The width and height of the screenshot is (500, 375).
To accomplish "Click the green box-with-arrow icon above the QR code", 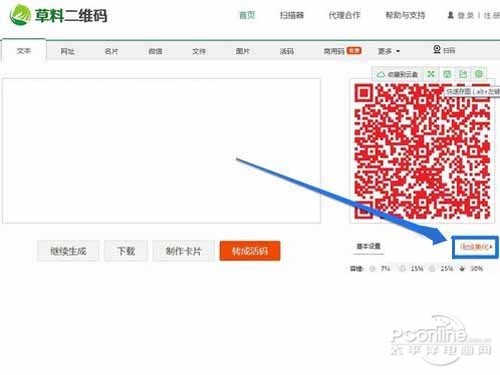I will pos(463,74).
